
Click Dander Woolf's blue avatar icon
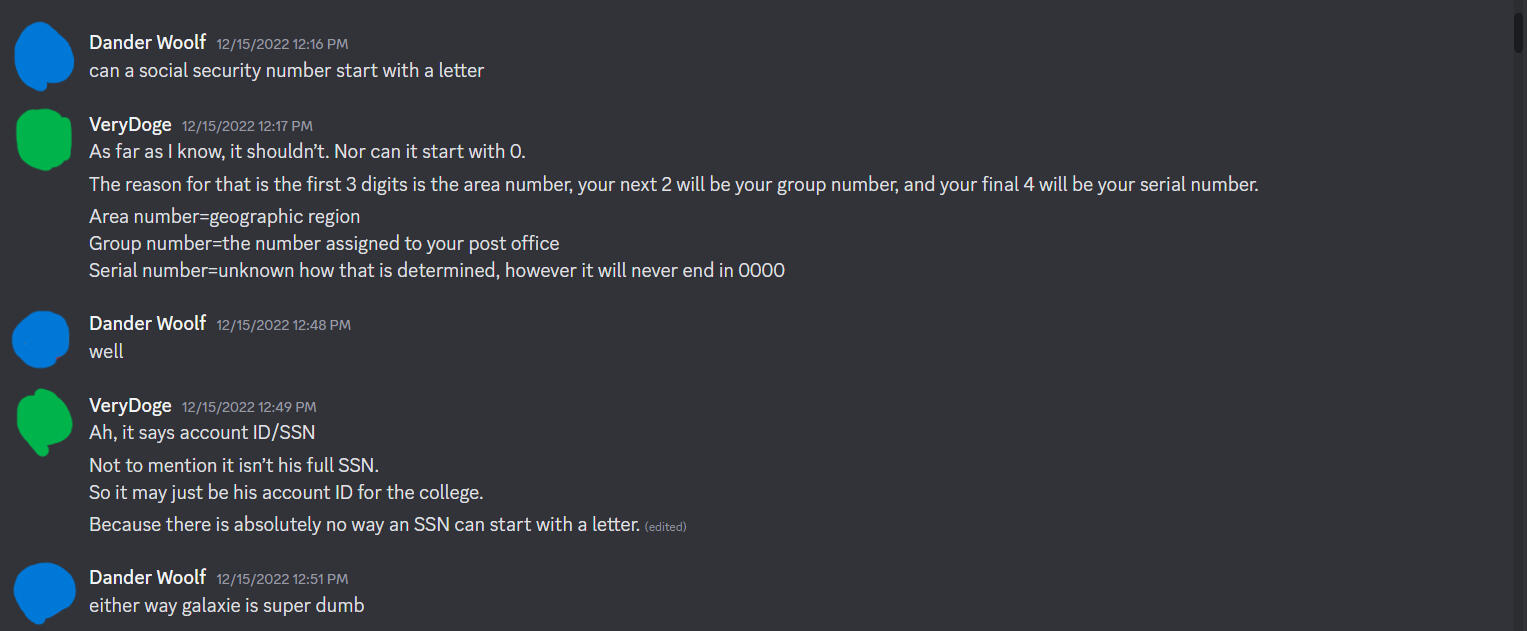point(44,56)
